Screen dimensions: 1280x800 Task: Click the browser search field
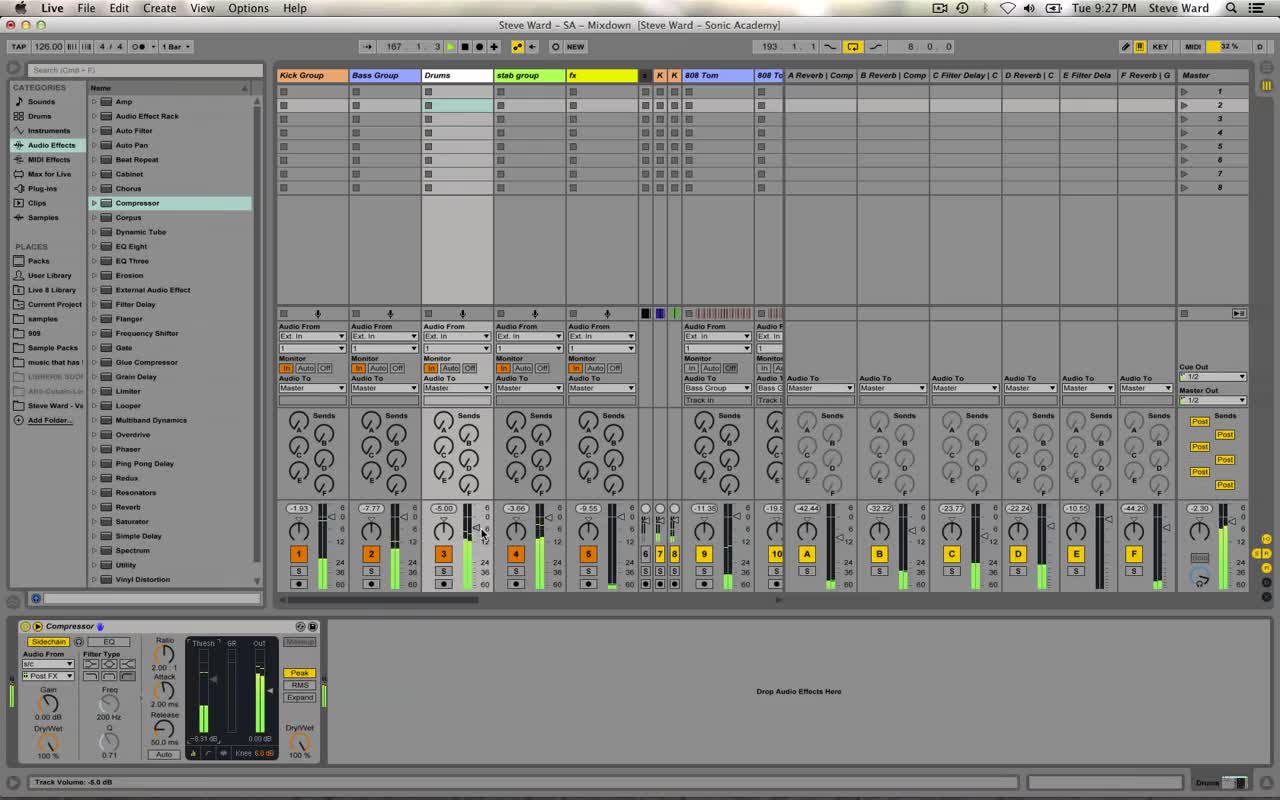145,70
